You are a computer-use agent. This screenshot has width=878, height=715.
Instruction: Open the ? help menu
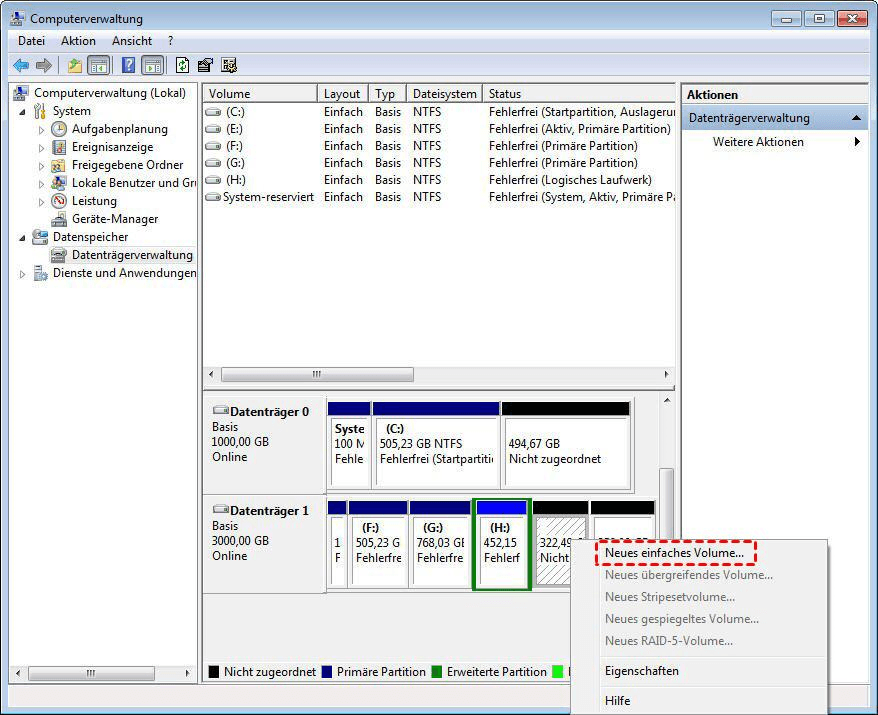170,41
